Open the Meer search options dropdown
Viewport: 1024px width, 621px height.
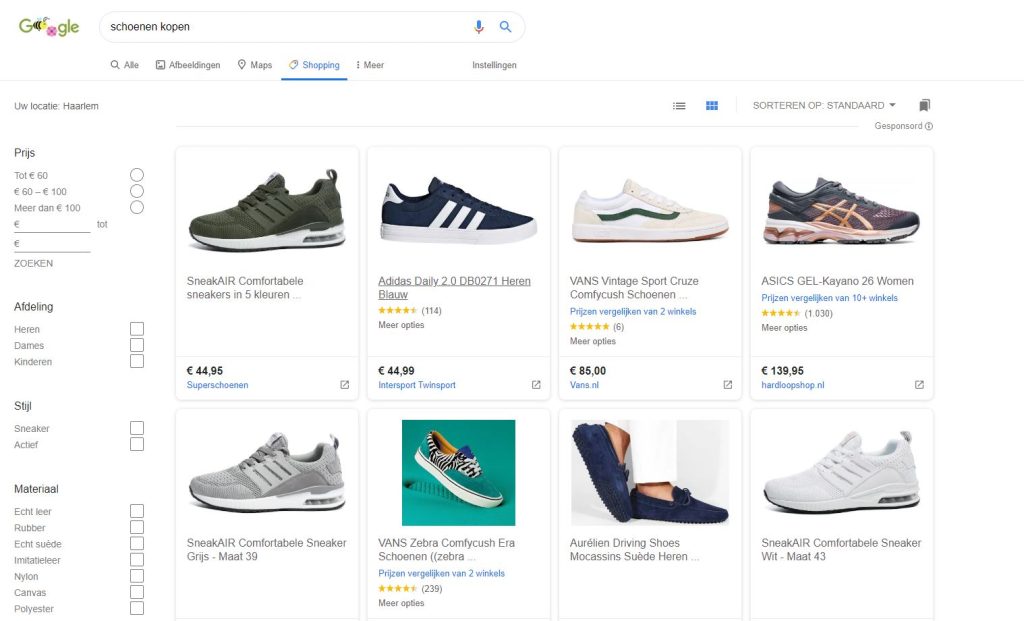coord(369,64)
